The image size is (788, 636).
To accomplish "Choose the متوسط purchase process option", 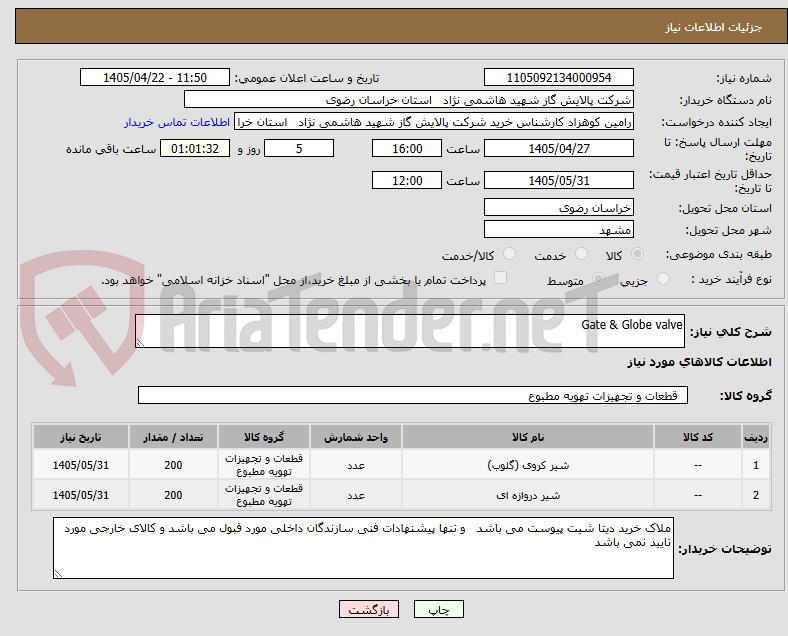I will click(599, 279).
